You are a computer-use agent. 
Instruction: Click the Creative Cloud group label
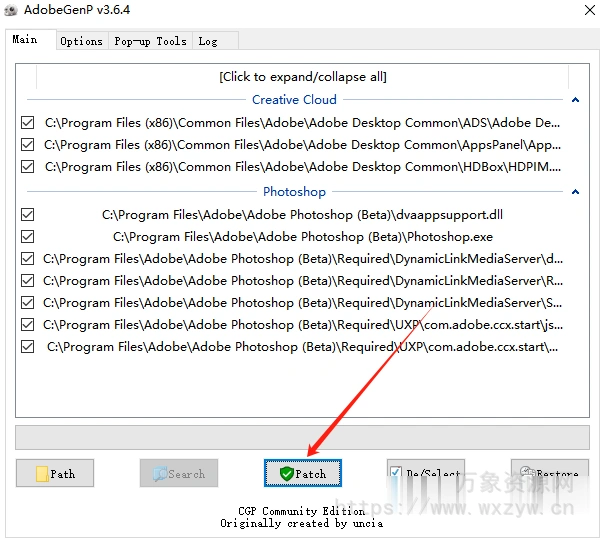[294, 100]
